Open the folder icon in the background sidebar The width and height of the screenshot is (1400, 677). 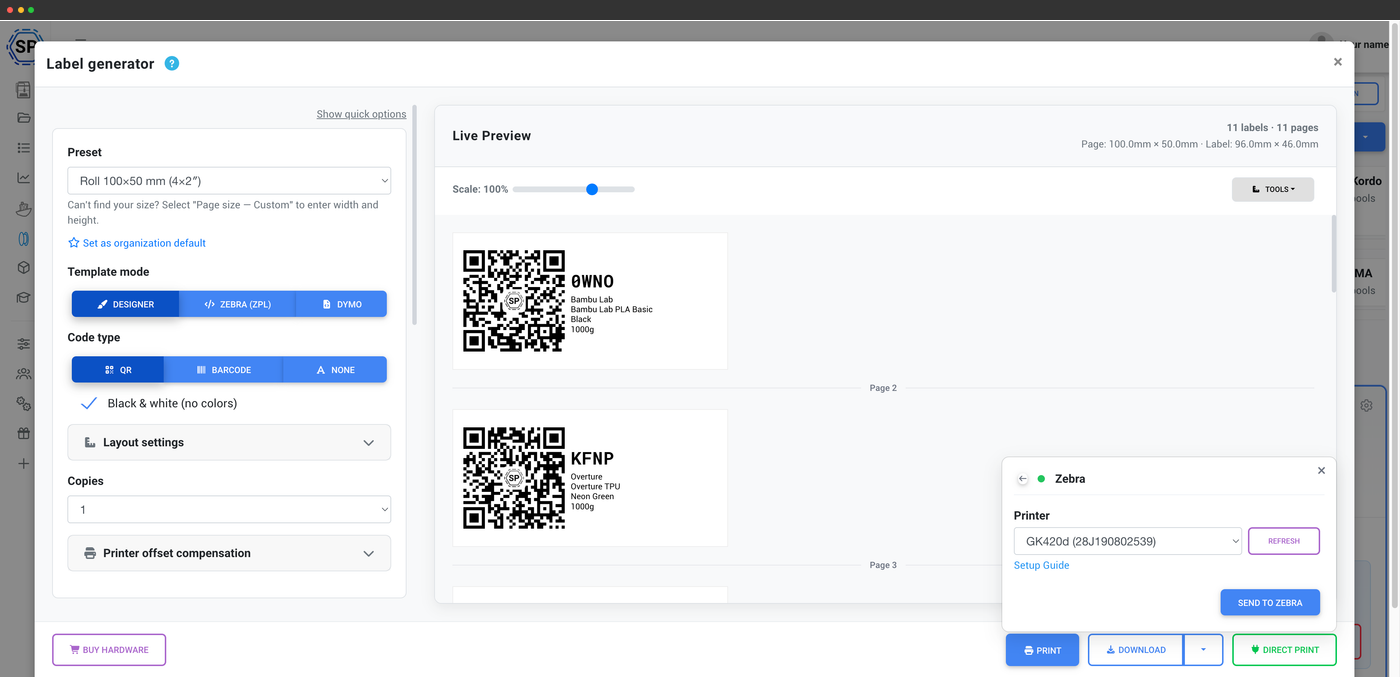click(x=24, y=118)
